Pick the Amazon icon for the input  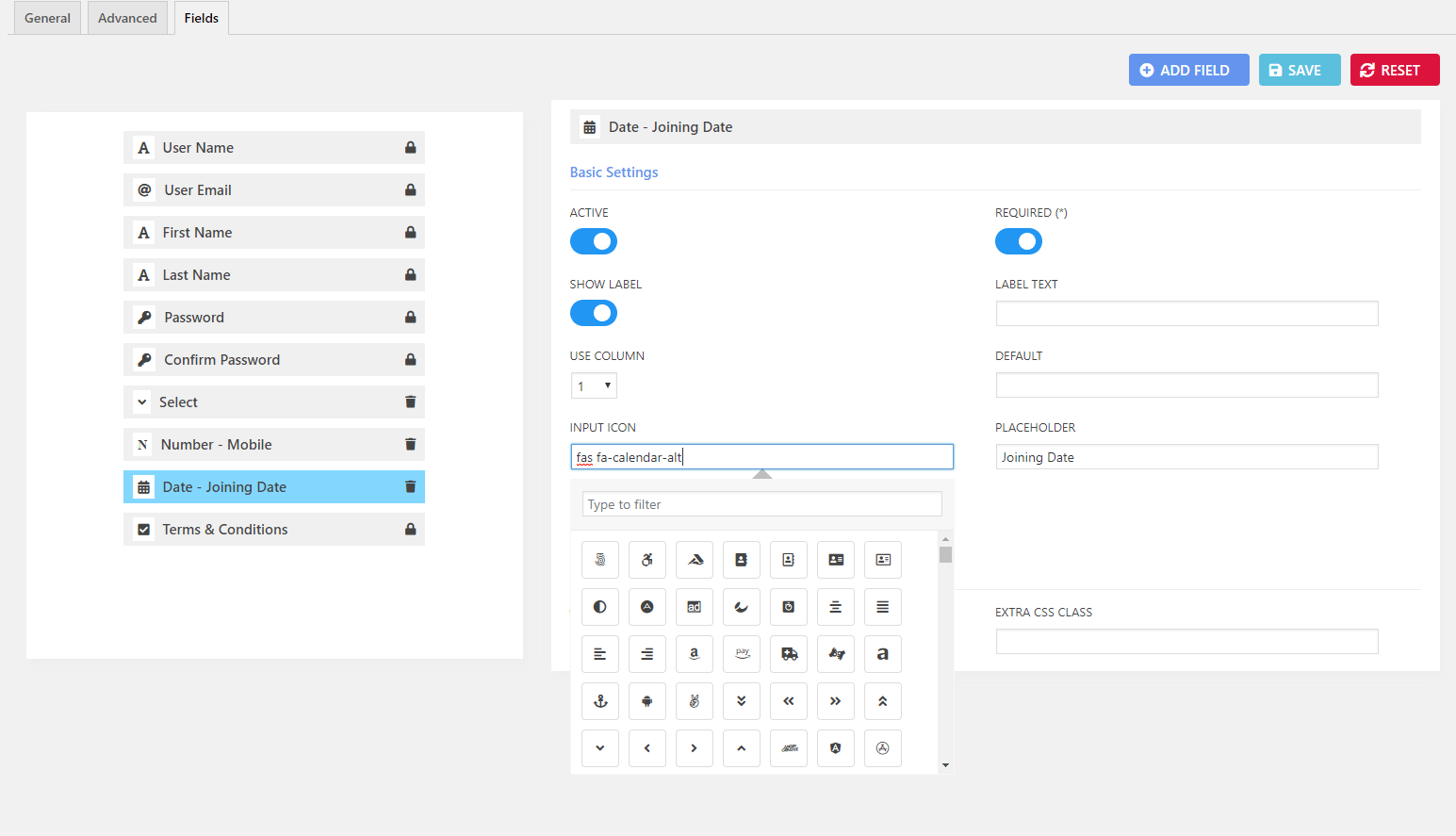coord(695,653)
